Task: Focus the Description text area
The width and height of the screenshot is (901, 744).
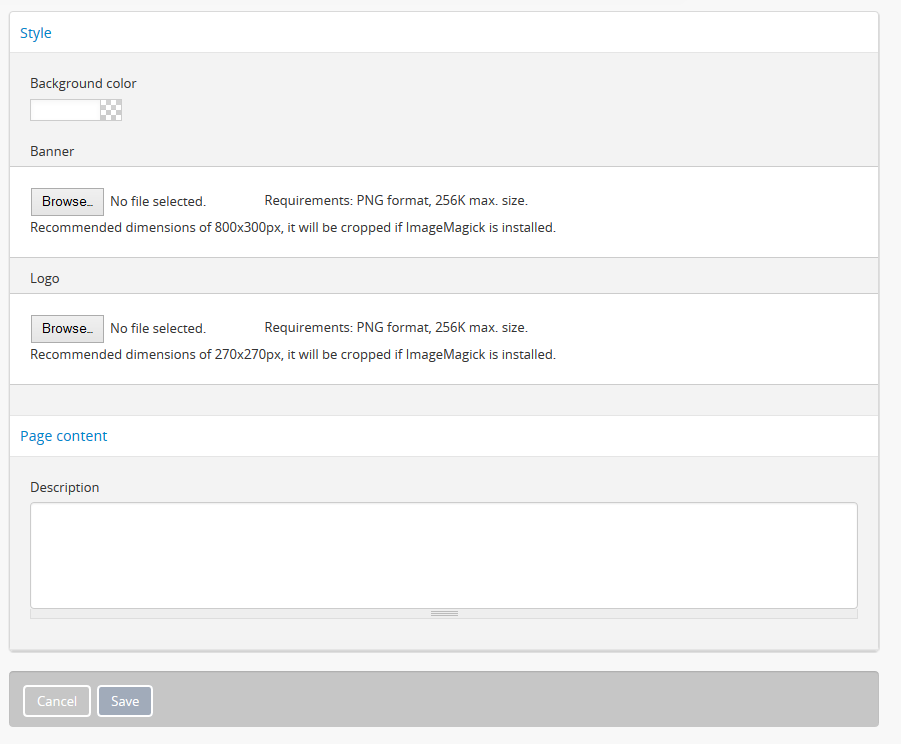Action: tap(443, 554)
